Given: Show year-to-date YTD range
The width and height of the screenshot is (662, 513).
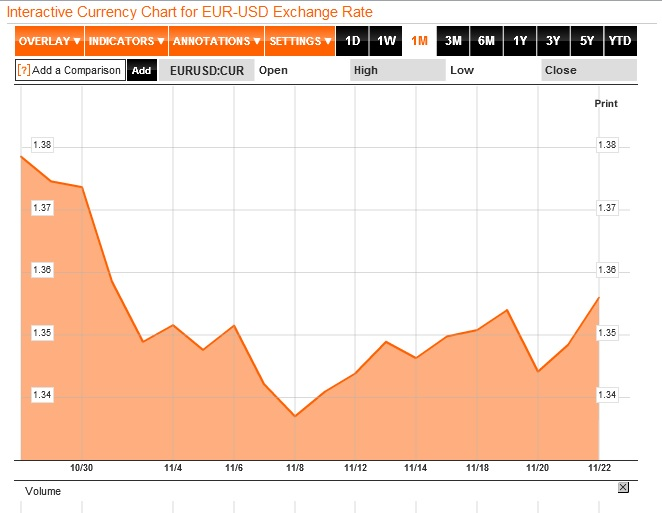Looking at the screenshot, I should (x=620, y=41).
